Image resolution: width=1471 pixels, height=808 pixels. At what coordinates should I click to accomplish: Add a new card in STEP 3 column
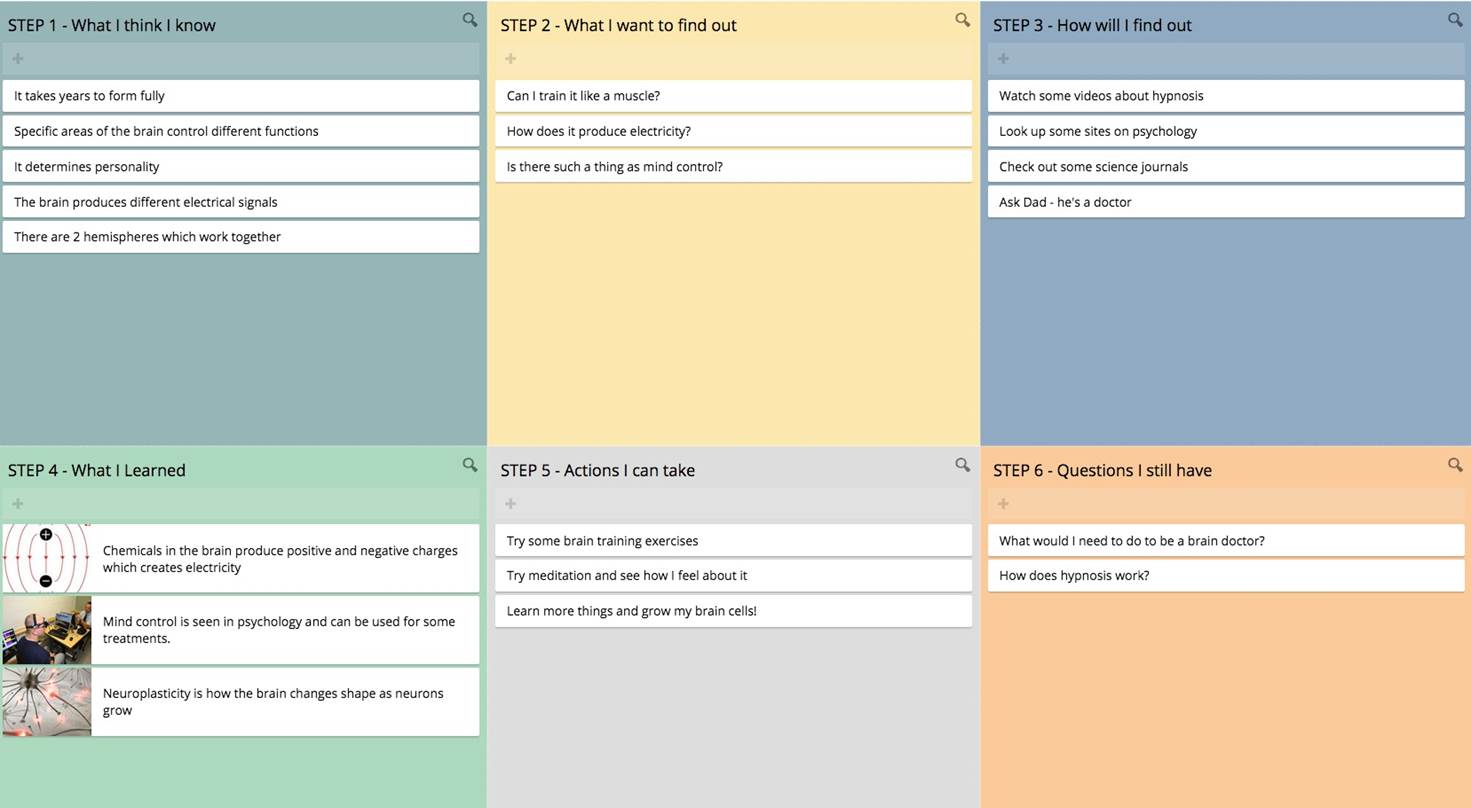click(1003, 59)
